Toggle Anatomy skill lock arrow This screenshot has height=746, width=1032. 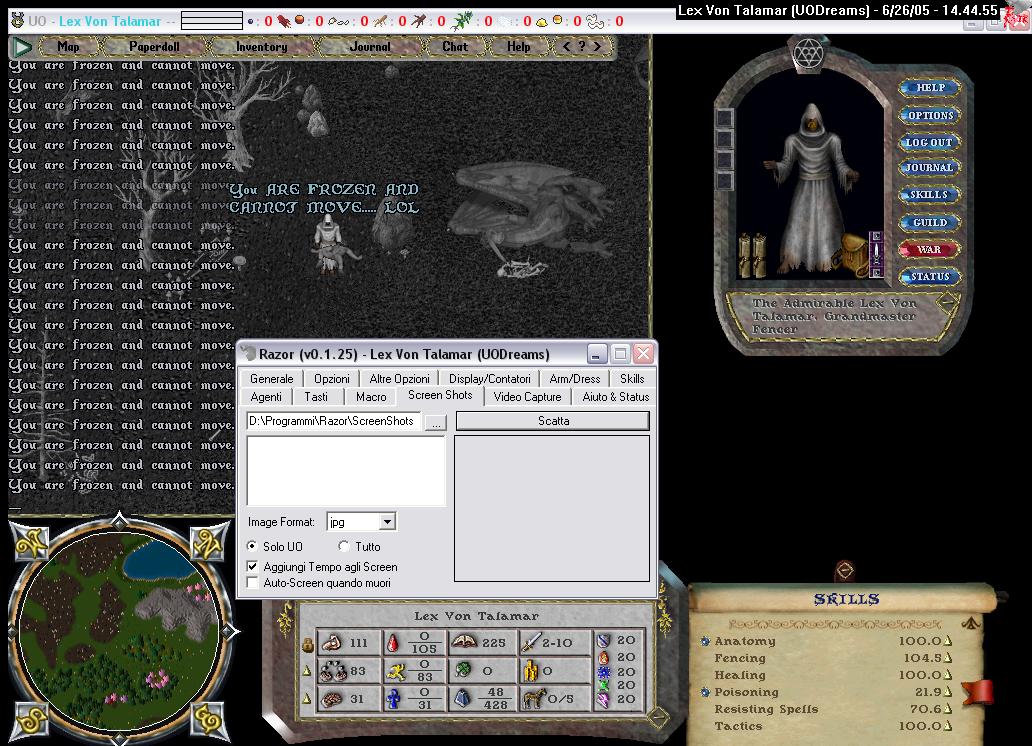pyautogui.click(x=948, y=640)
